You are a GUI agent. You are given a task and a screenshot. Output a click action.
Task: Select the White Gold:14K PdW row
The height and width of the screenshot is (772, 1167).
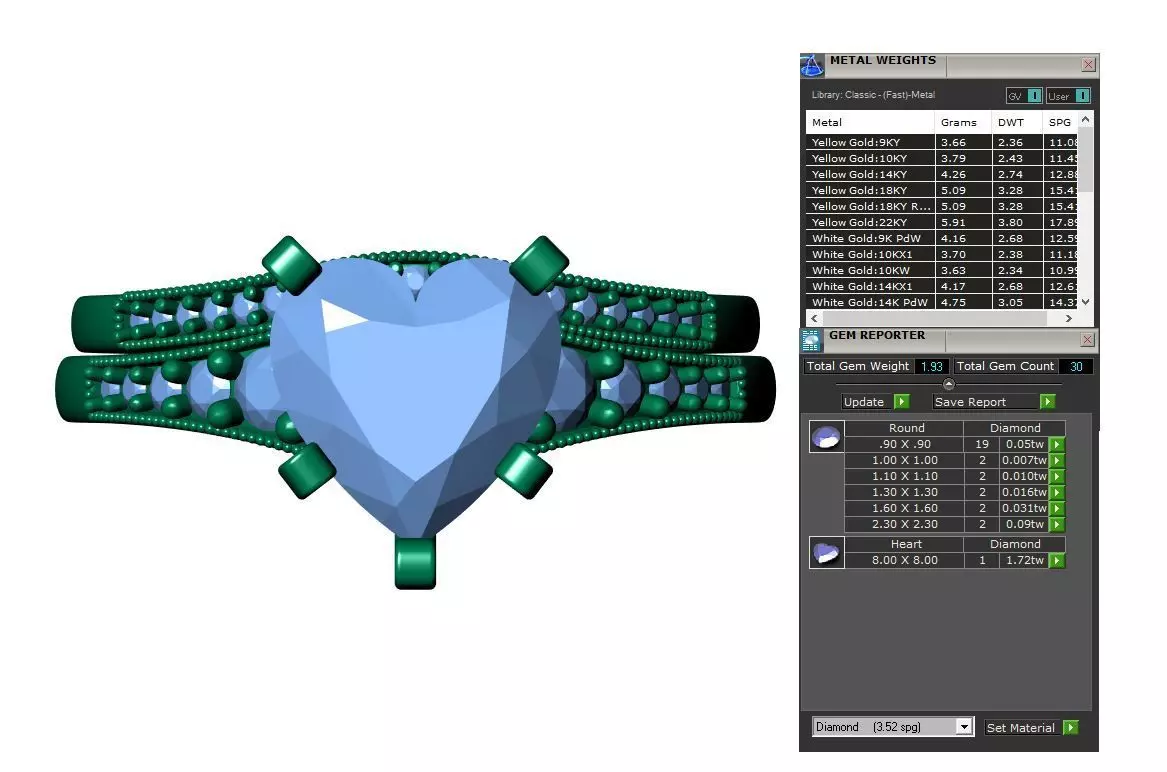point(941,302)
